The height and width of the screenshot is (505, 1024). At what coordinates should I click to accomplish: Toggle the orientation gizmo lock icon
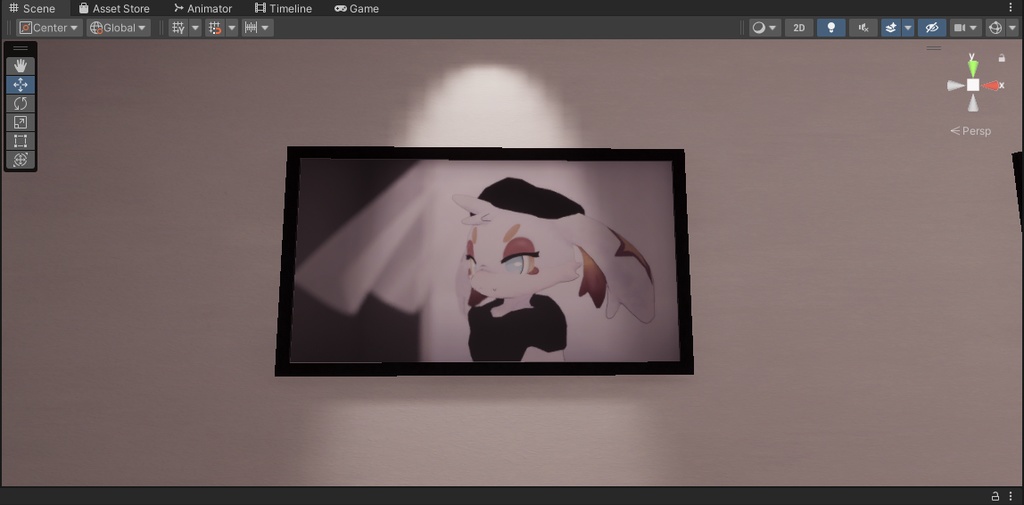click(1002, 58)
